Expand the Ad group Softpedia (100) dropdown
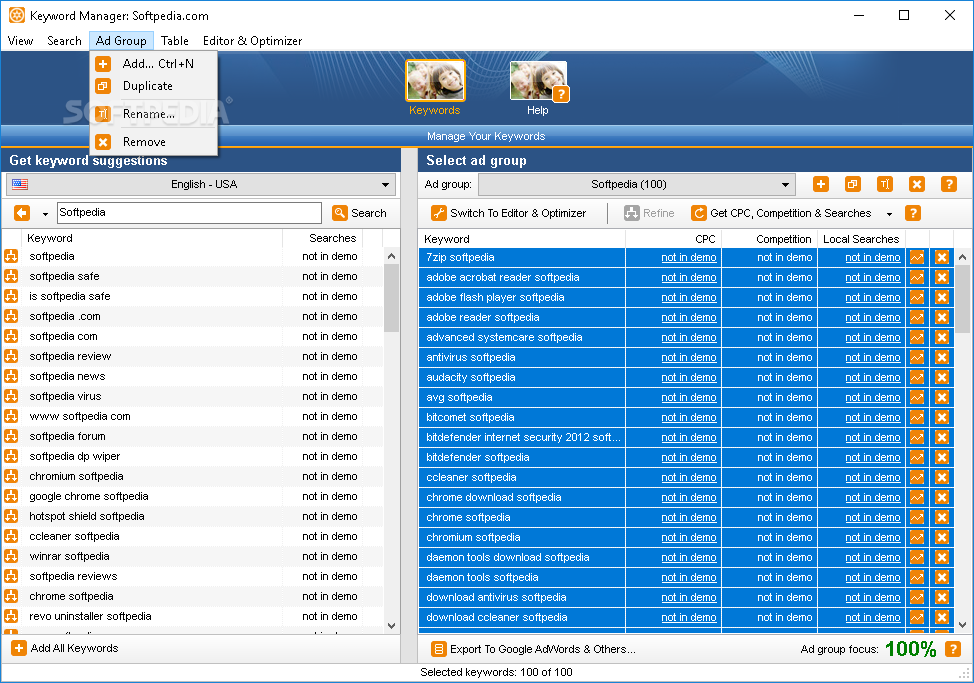This screenshot has height=683, width=974. point(637,184)
